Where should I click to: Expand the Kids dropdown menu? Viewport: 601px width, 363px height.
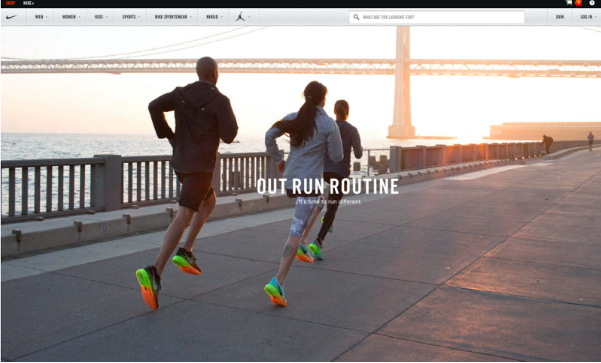[x=100, y=17]
